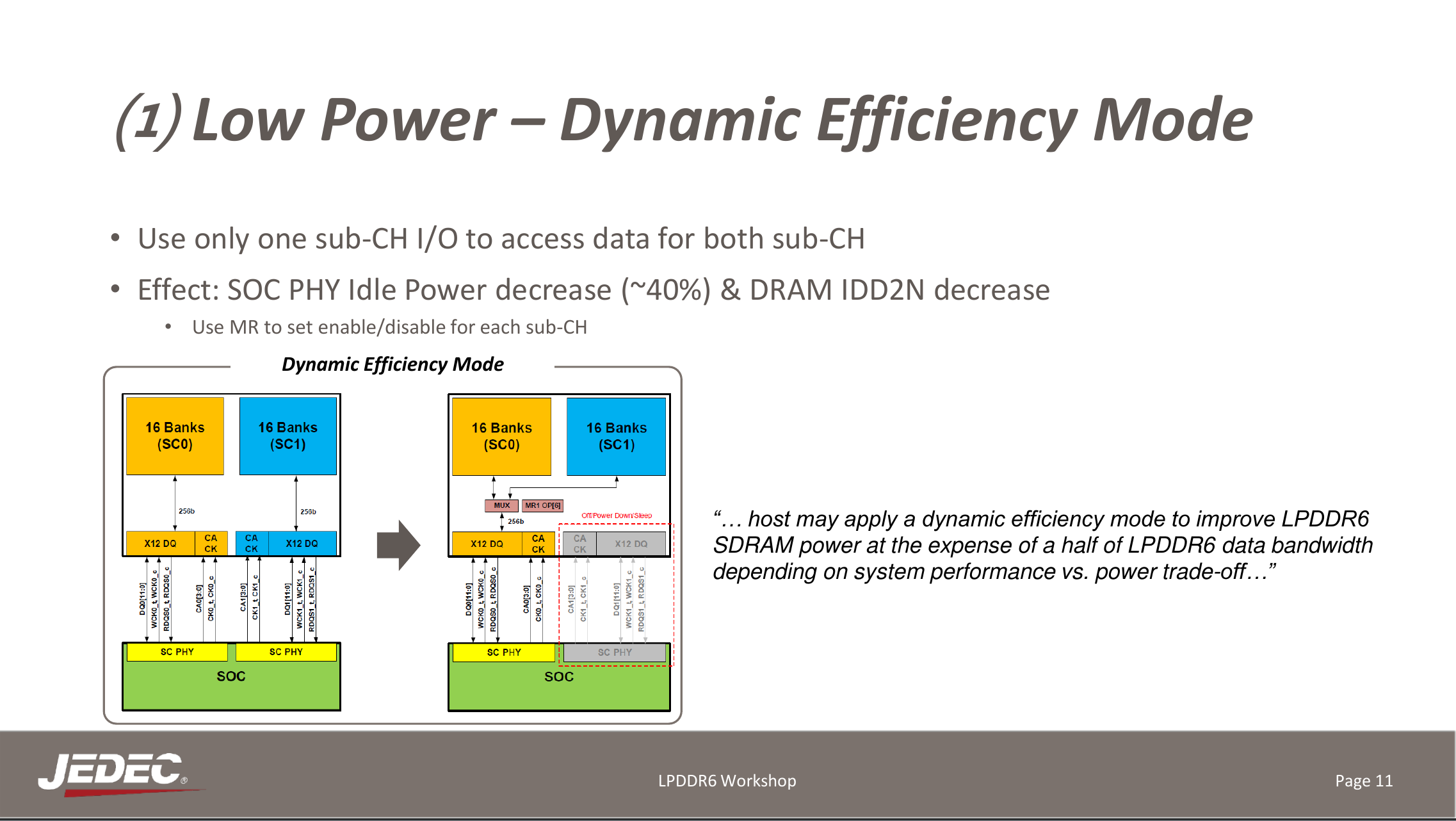Viewport: 1456px width, 821px height.
Task: Click the 'Dynamic Efficiency Mode' diagram heading
Action: coord(392,364)
